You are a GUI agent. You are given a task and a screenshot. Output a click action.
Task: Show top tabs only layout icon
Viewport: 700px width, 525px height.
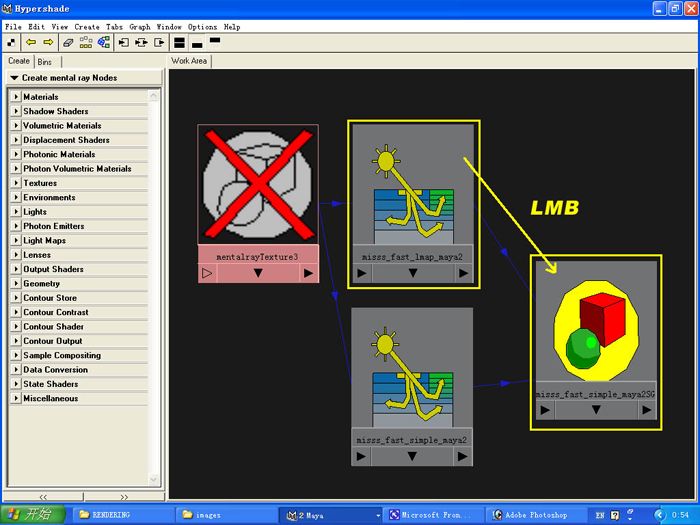[215, 42]
